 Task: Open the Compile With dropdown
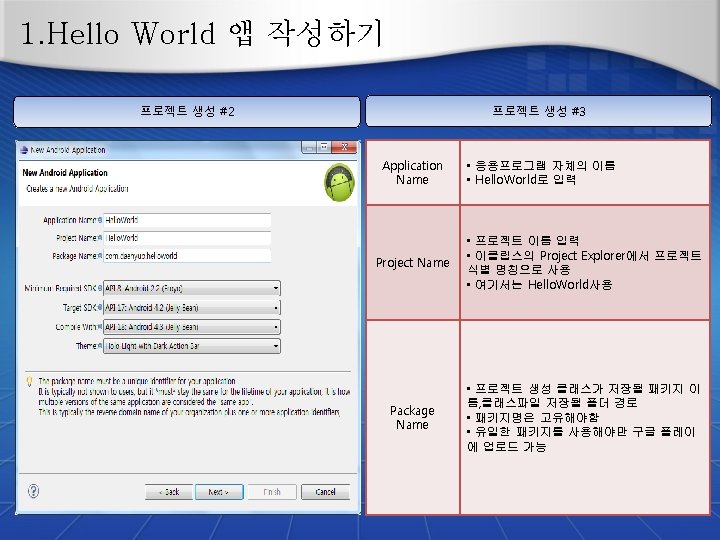191,327
